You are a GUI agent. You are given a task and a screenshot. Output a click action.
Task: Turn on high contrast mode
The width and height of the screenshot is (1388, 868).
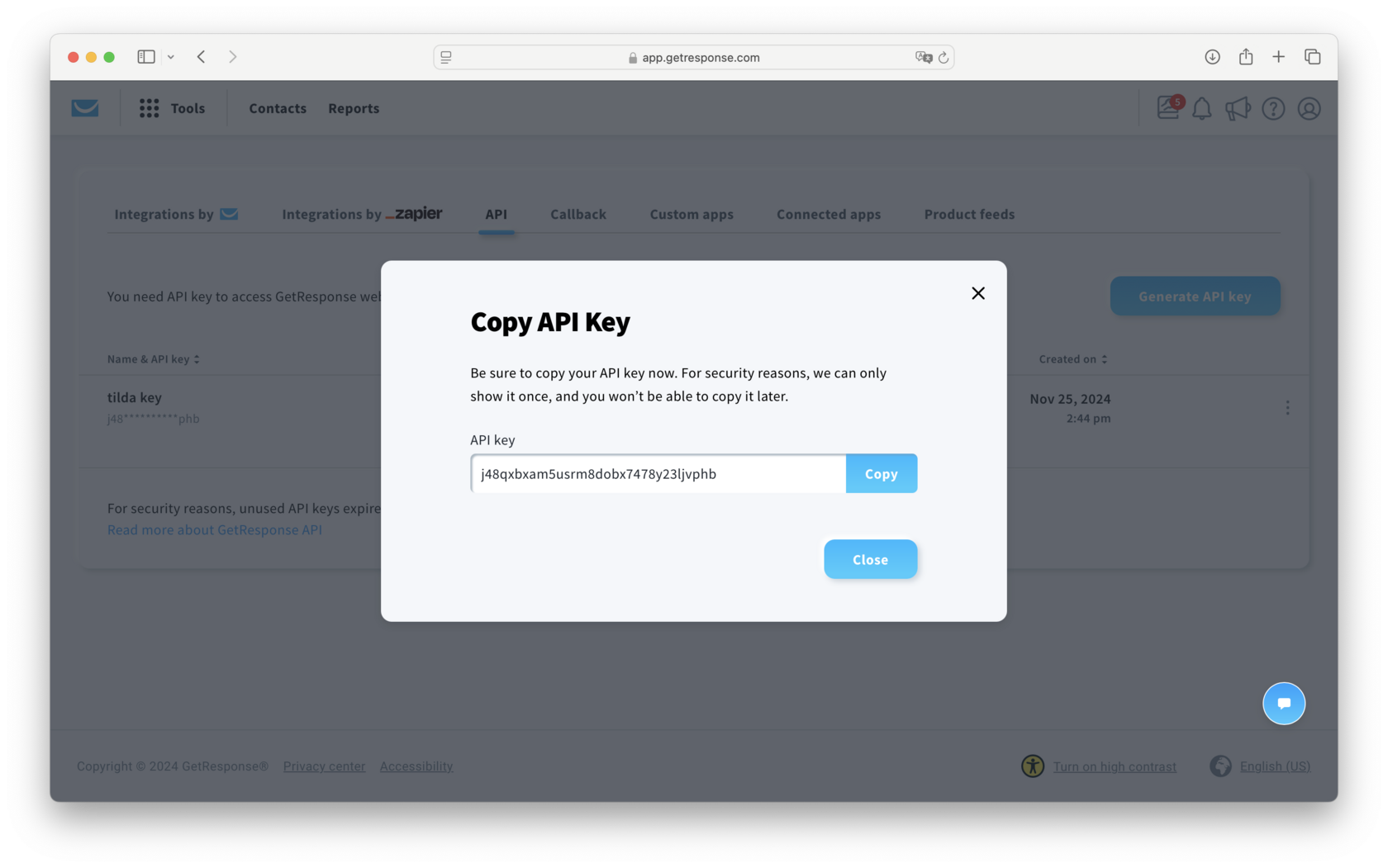click(x=1114, y=766)
